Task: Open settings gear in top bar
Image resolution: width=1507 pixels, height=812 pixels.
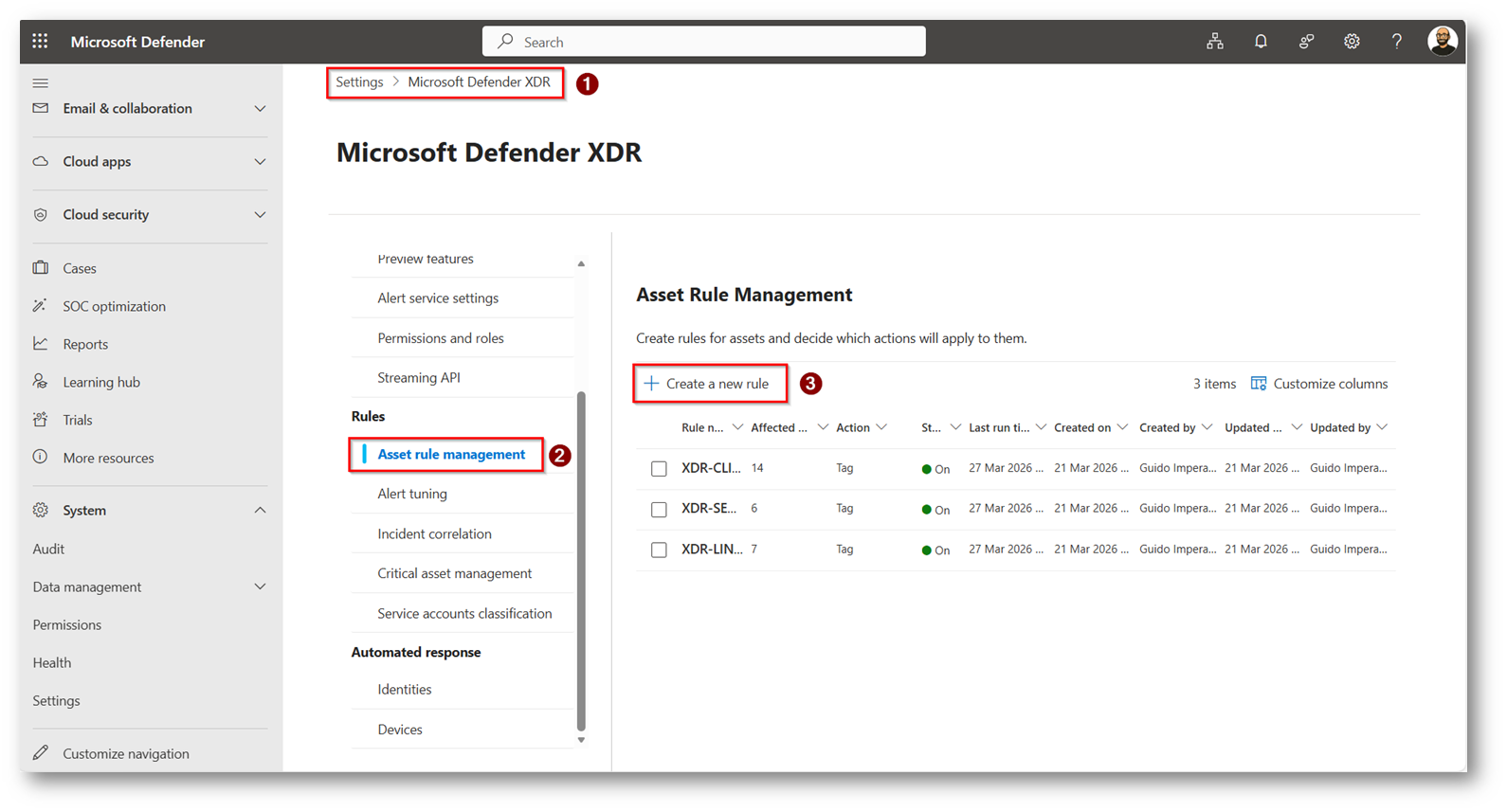Action: click(1352, 41)
